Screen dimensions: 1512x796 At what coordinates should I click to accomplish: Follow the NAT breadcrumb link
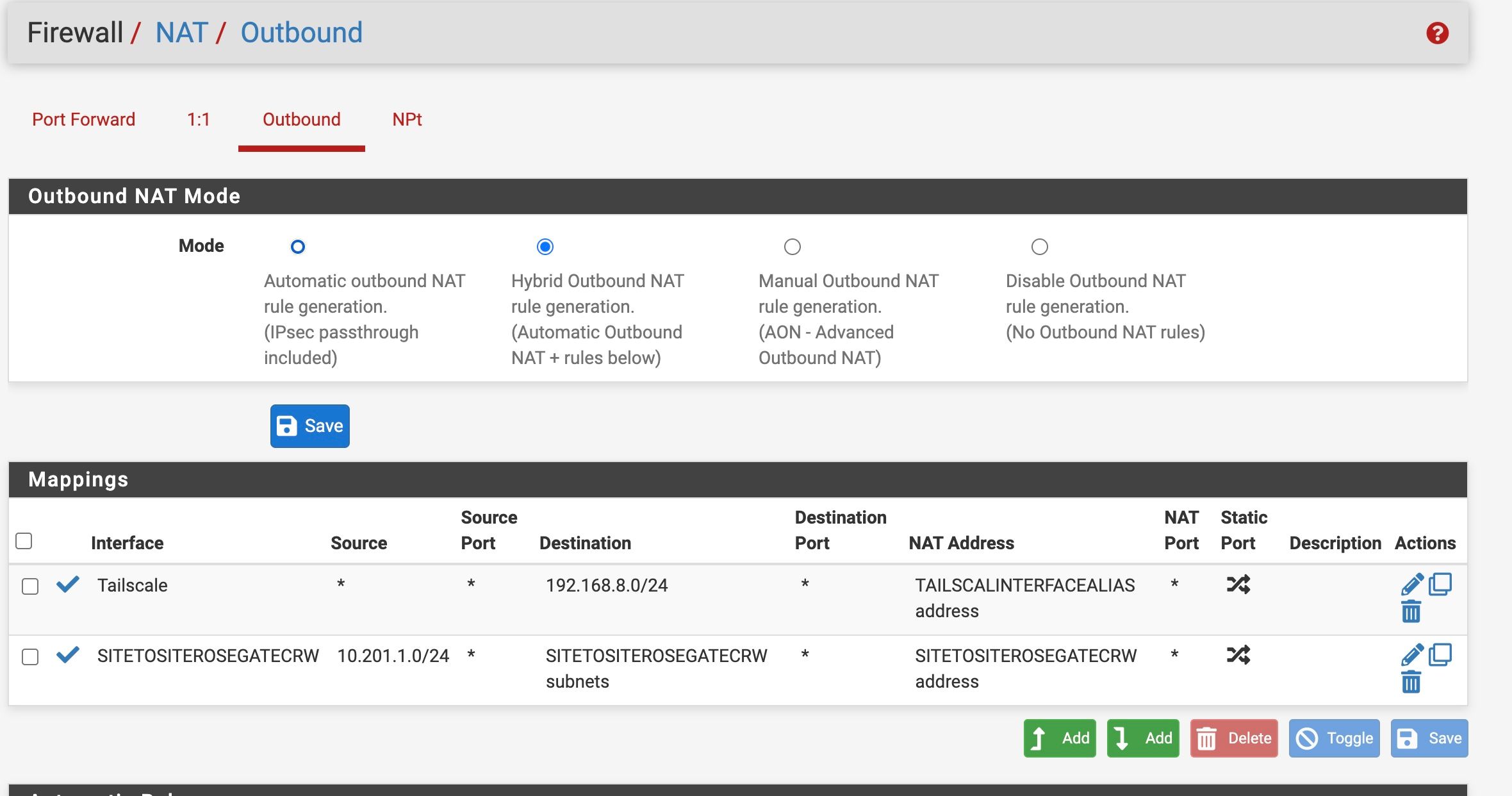click(x=182, y=33)
